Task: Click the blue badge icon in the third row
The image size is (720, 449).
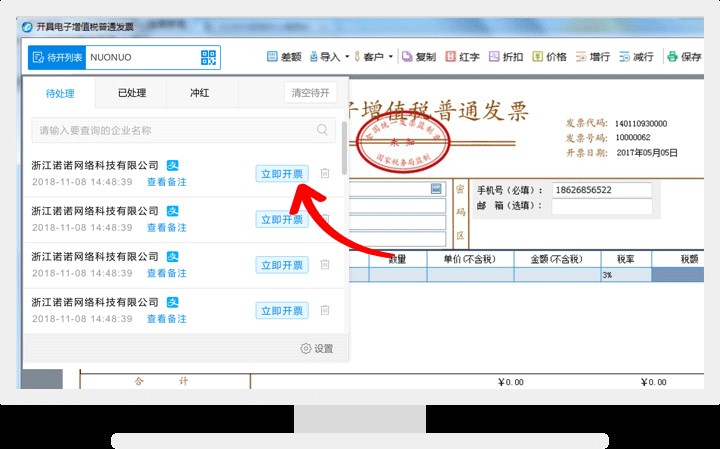Action: click(173, 256)
